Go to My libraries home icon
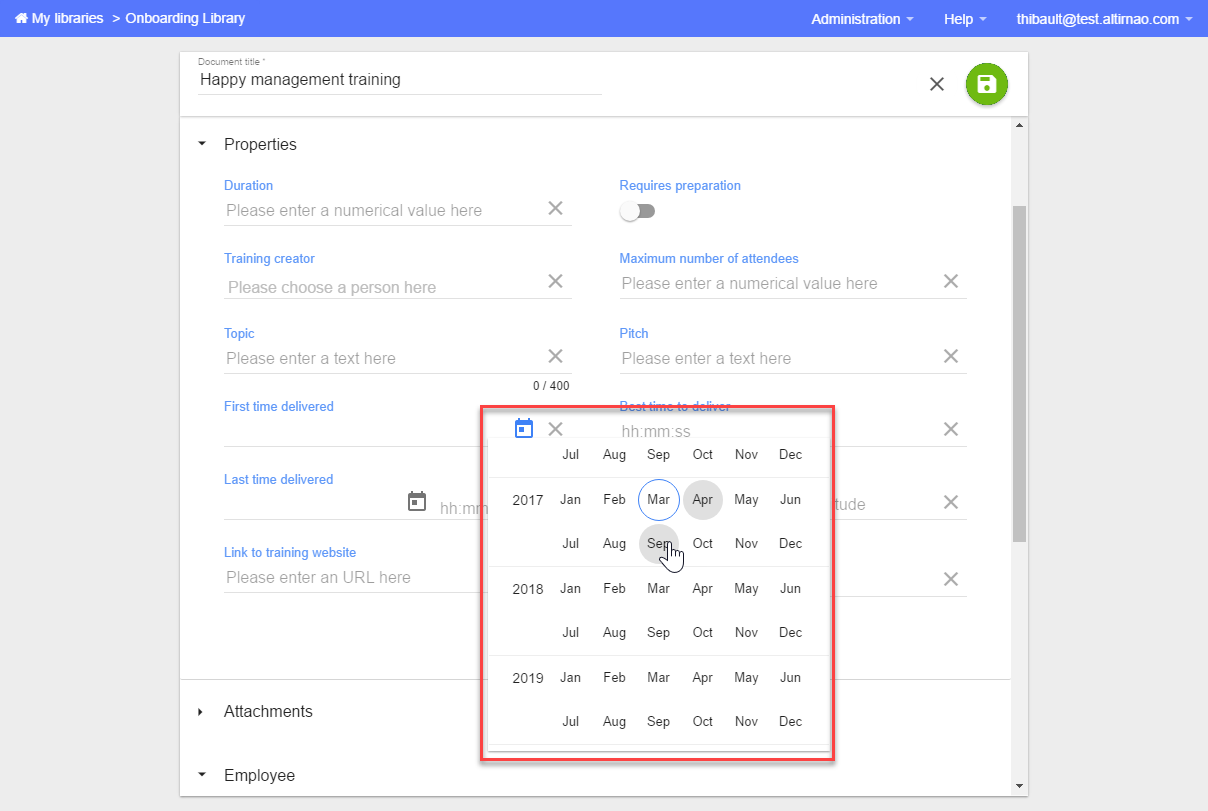 point(21,18)
